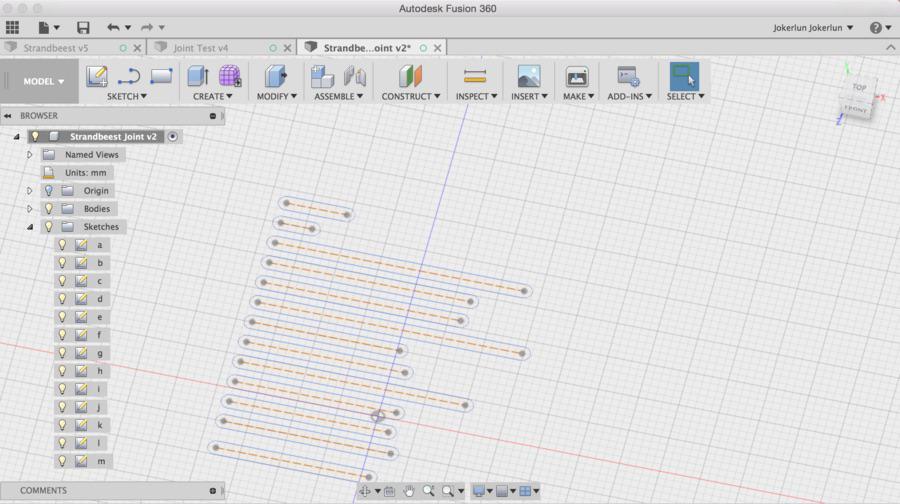900x504 pixels.
Task: Click the Insert image icon
Action: tap(529, 76)
